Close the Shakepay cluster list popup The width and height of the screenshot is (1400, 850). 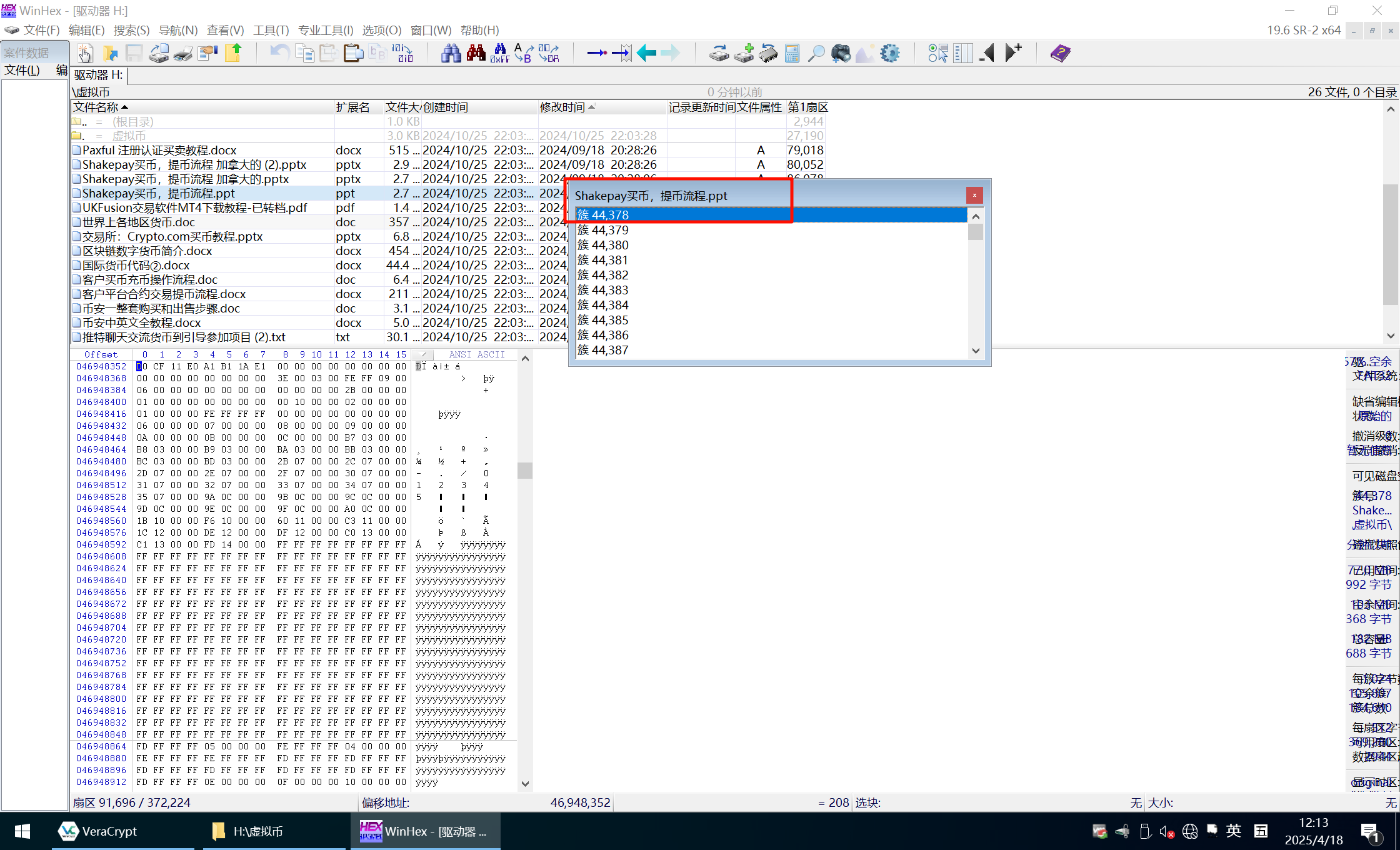coord(974,196)
